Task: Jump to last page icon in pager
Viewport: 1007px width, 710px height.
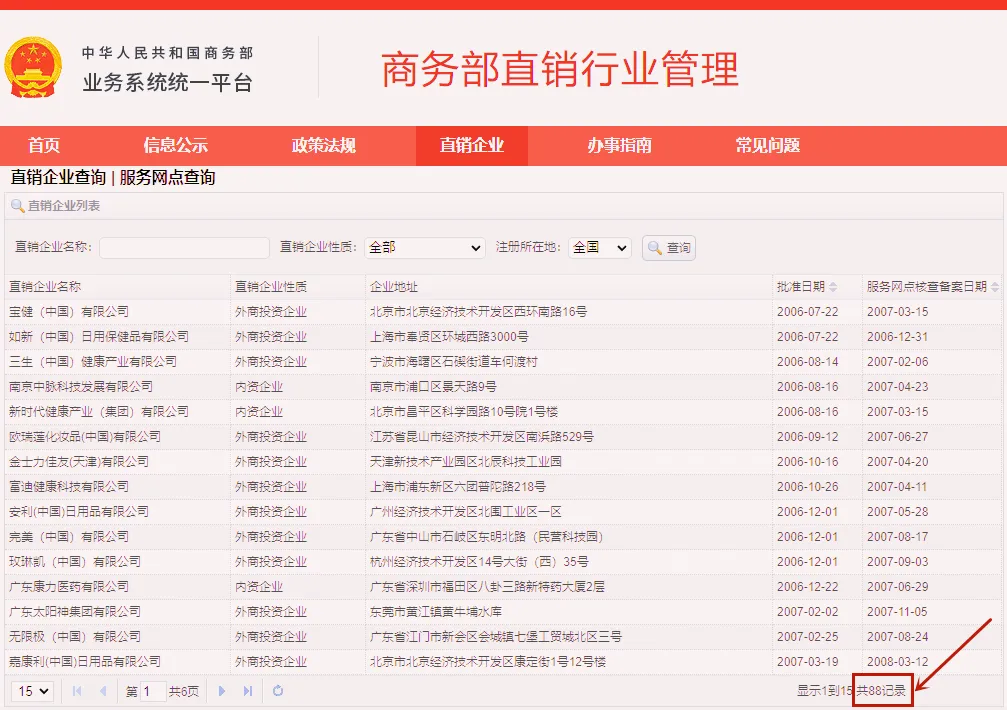Action: pyautogui.click(x=248, y=691)
